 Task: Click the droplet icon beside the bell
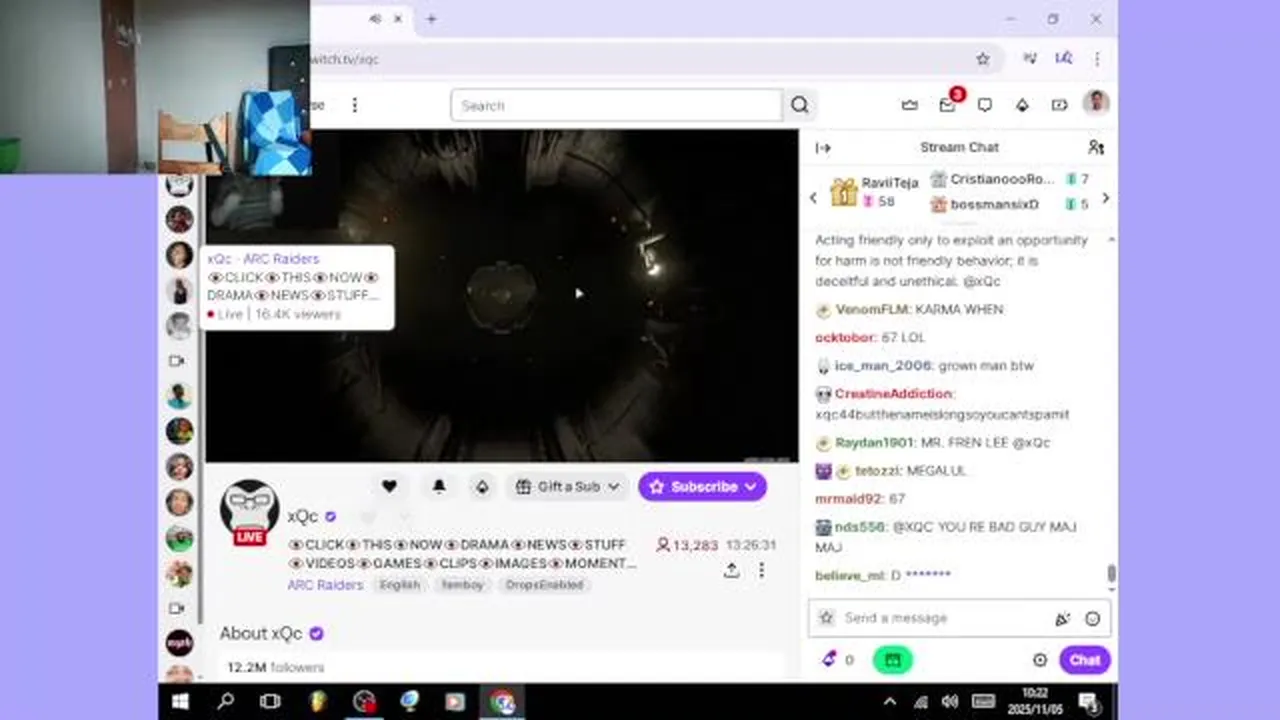tap(482, 486)
